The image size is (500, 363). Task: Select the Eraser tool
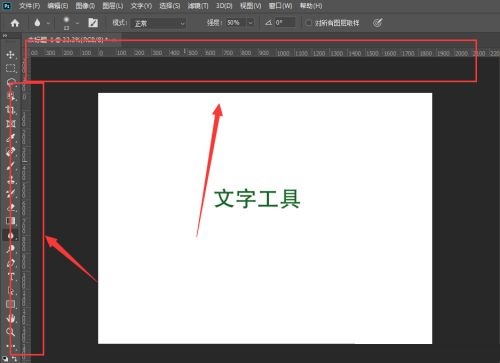click(10, 208)
